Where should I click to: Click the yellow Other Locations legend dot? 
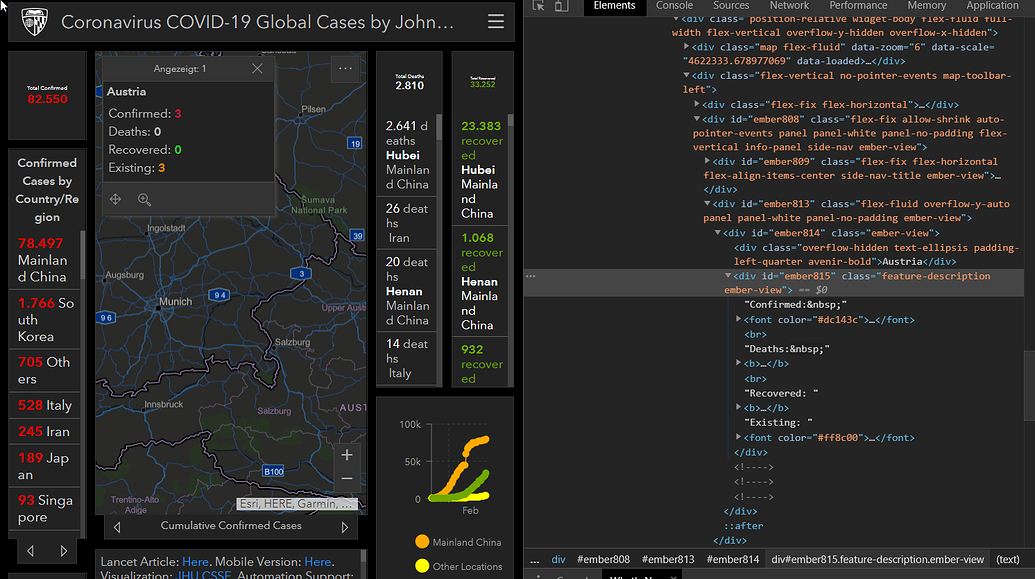(x=422, y=566)
